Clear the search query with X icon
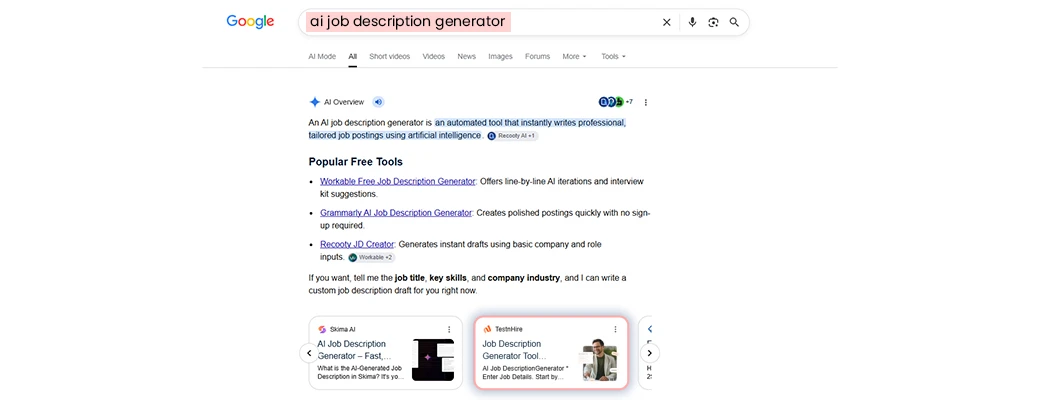This screenshot has height=400, width=1040. click(x=667, y=22)
